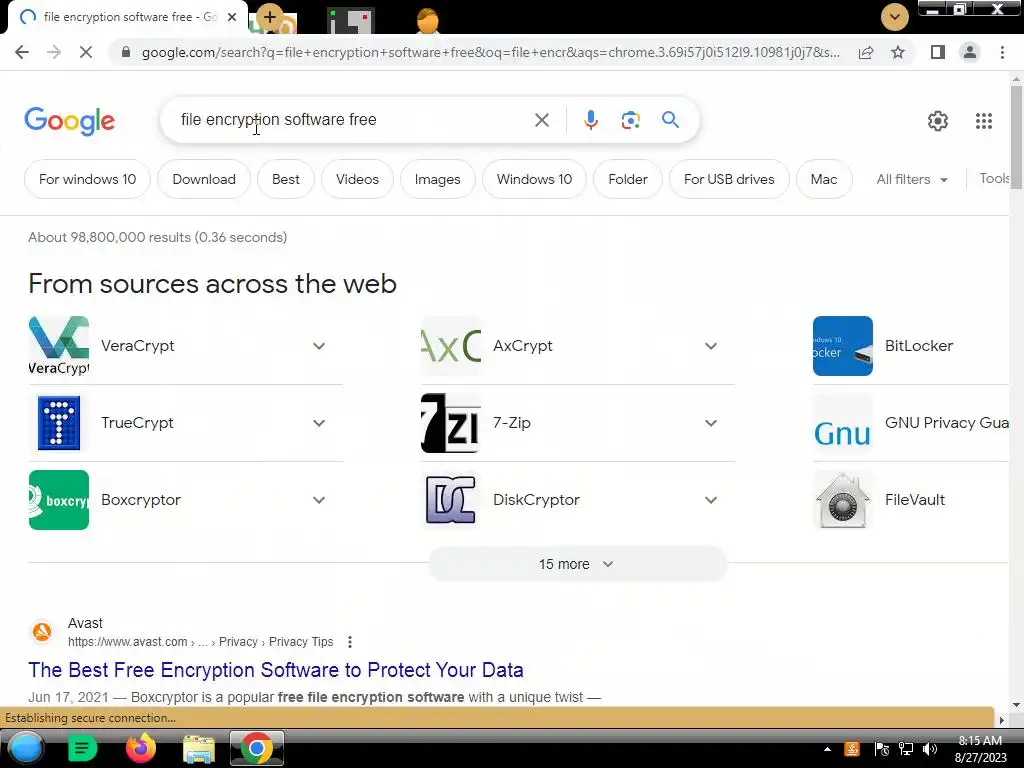
Task: Switch to Videos results
Action: [x=357, y=180]
